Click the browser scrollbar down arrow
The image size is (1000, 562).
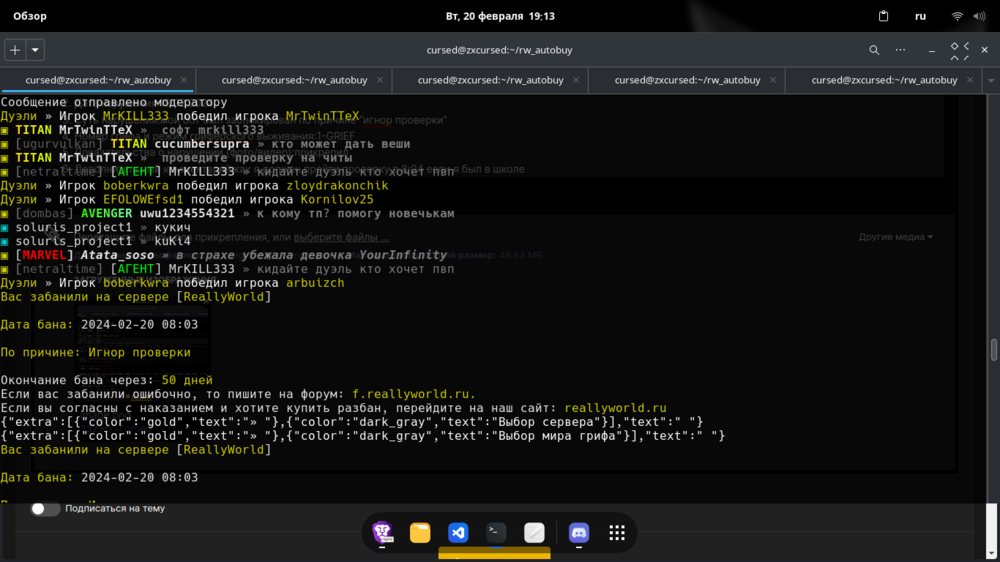pyautogui.click(x=991, y=554)
